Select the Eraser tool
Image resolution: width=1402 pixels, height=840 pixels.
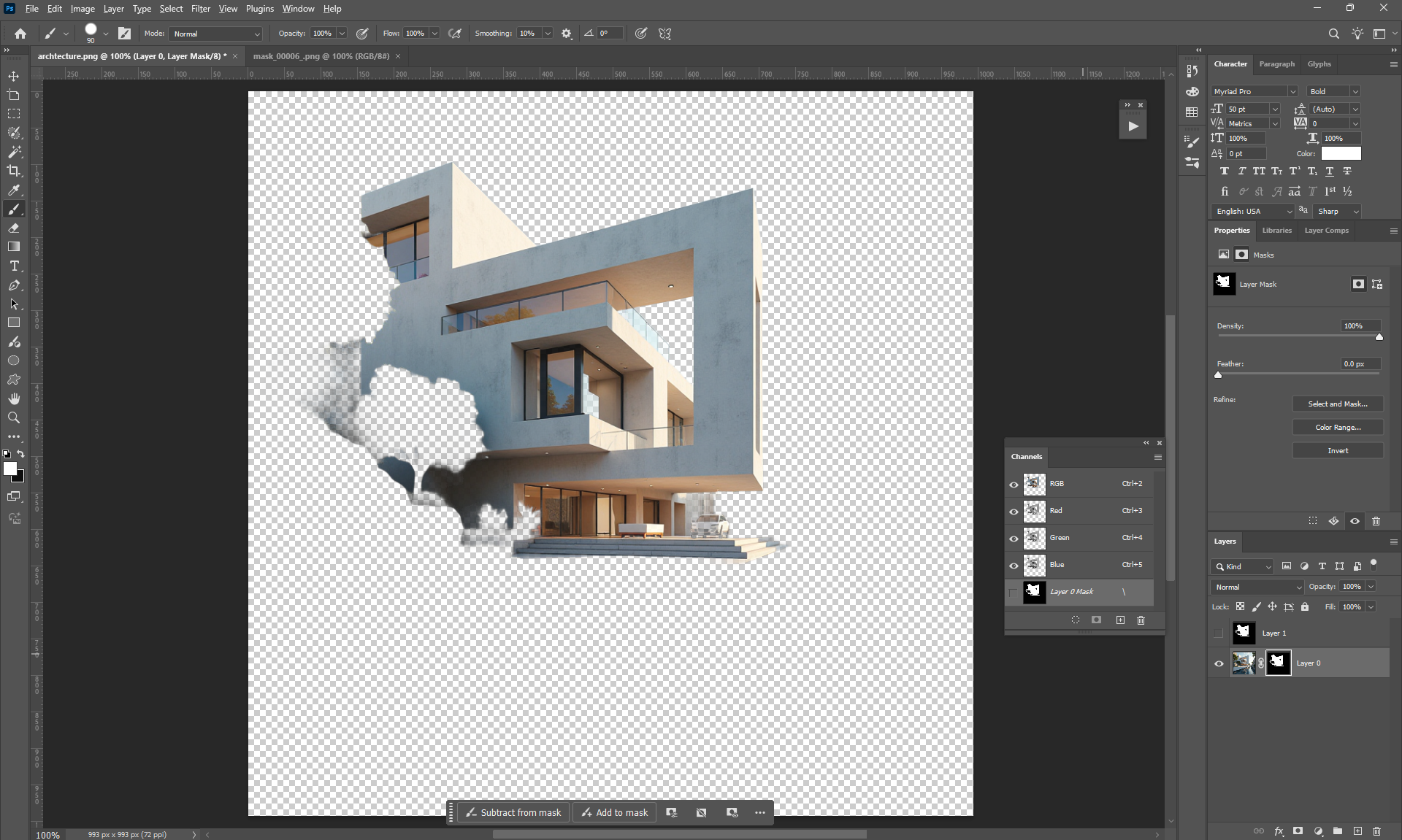click(x=14, y=228)
